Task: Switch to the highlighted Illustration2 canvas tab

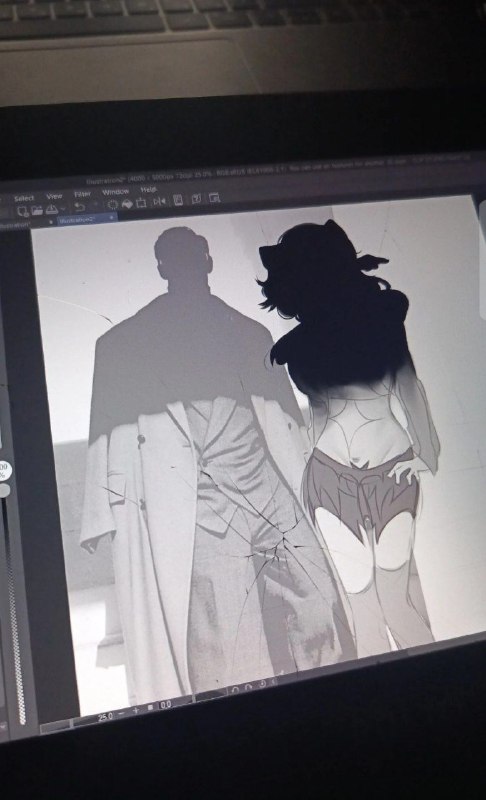Action: click(78, 219)
